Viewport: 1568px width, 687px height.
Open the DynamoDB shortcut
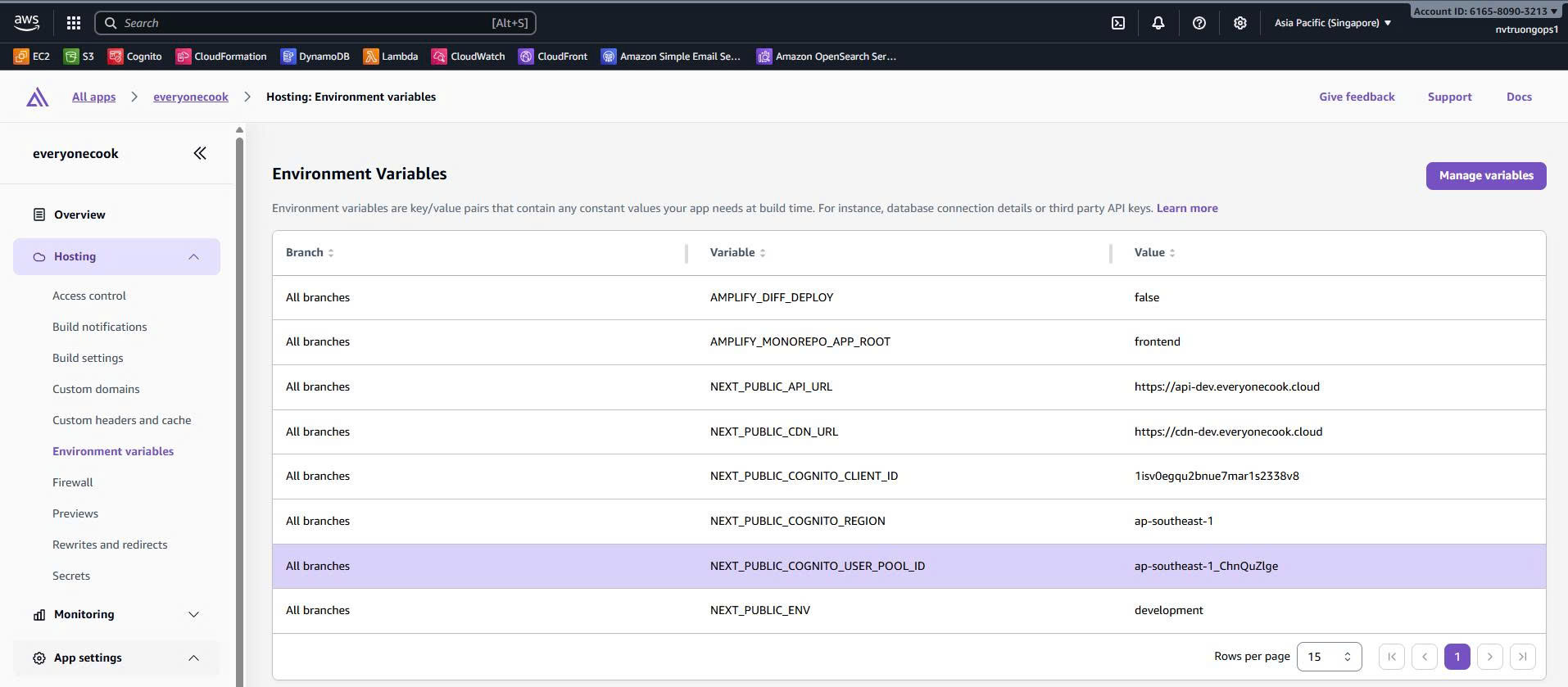coord(315,56)
